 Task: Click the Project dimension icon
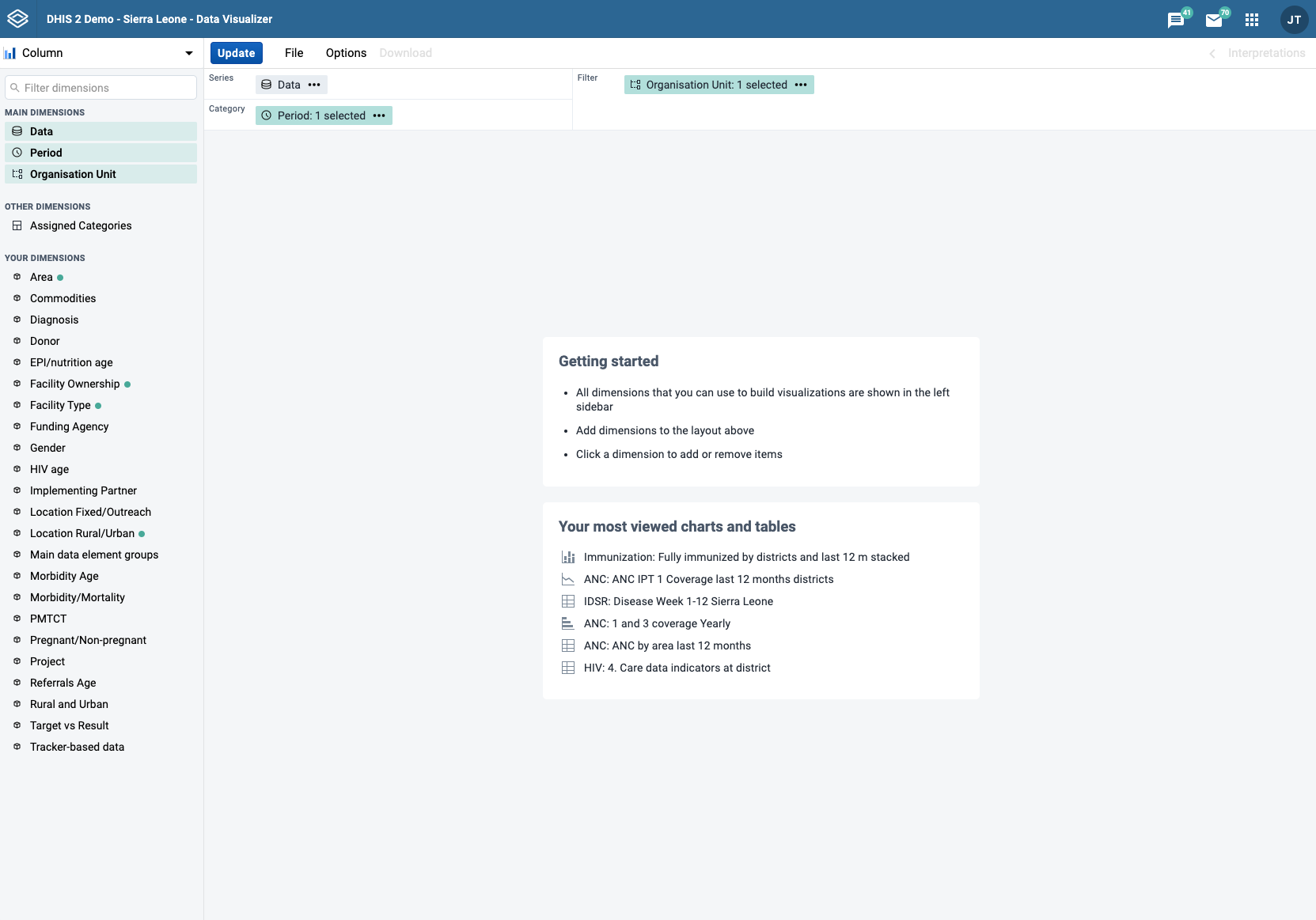(17, 661)
